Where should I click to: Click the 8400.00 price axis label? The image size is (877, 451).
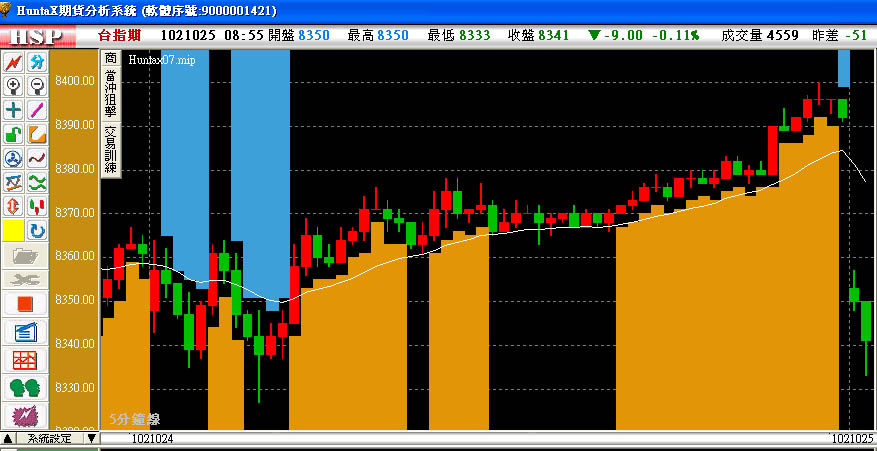point(75,81)
